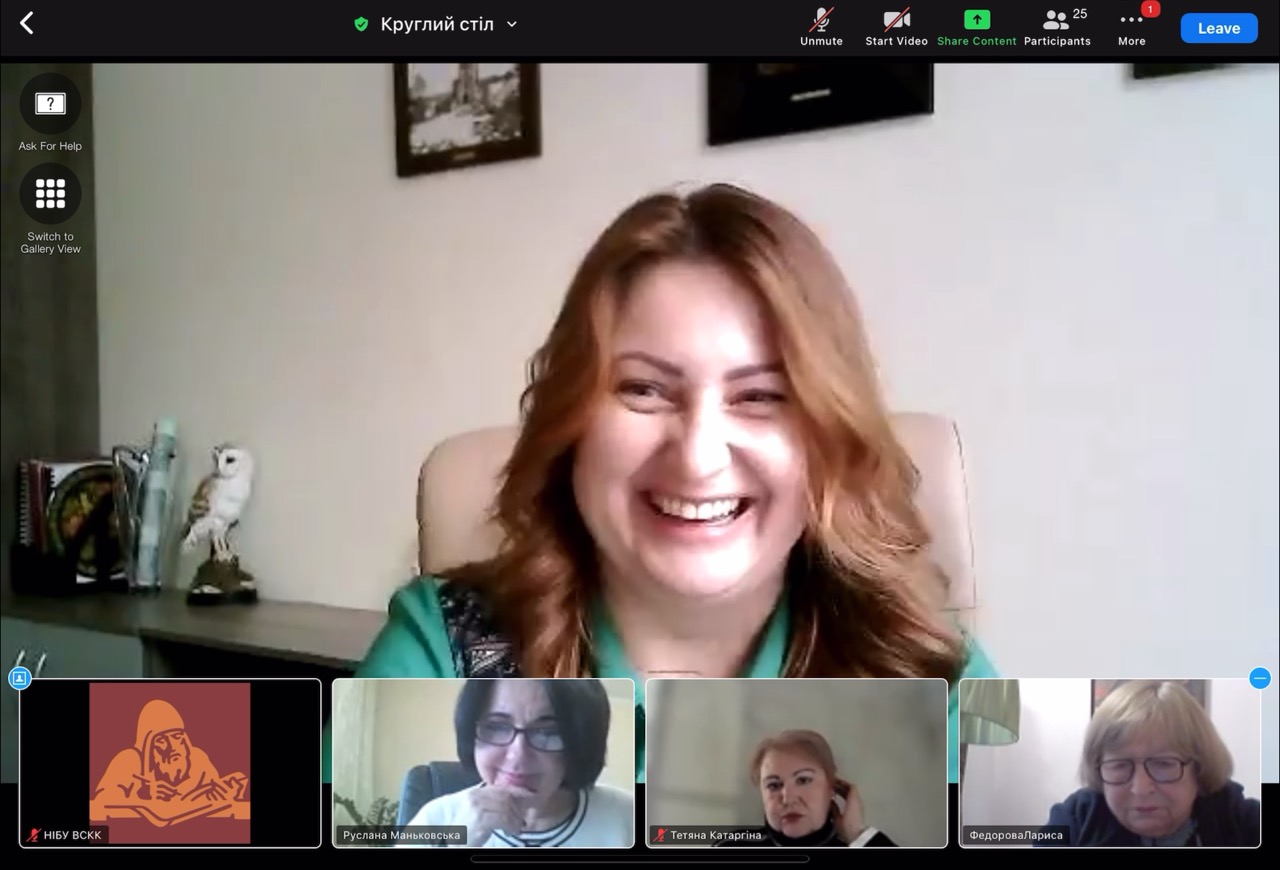This screenshot has height=870, width=1280.
Task: Open the More options menu
Action: tap(1131, 27)
